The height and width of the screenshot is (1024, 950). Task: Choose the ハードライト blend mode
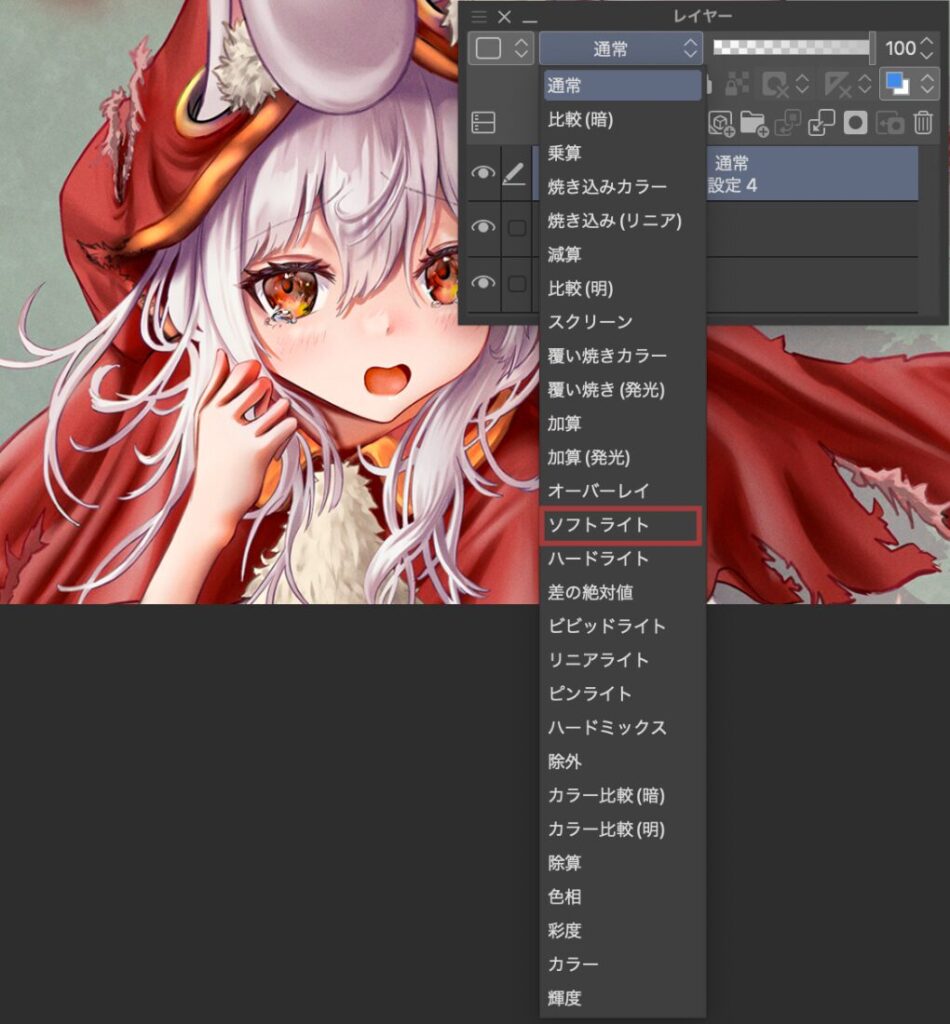622,558
